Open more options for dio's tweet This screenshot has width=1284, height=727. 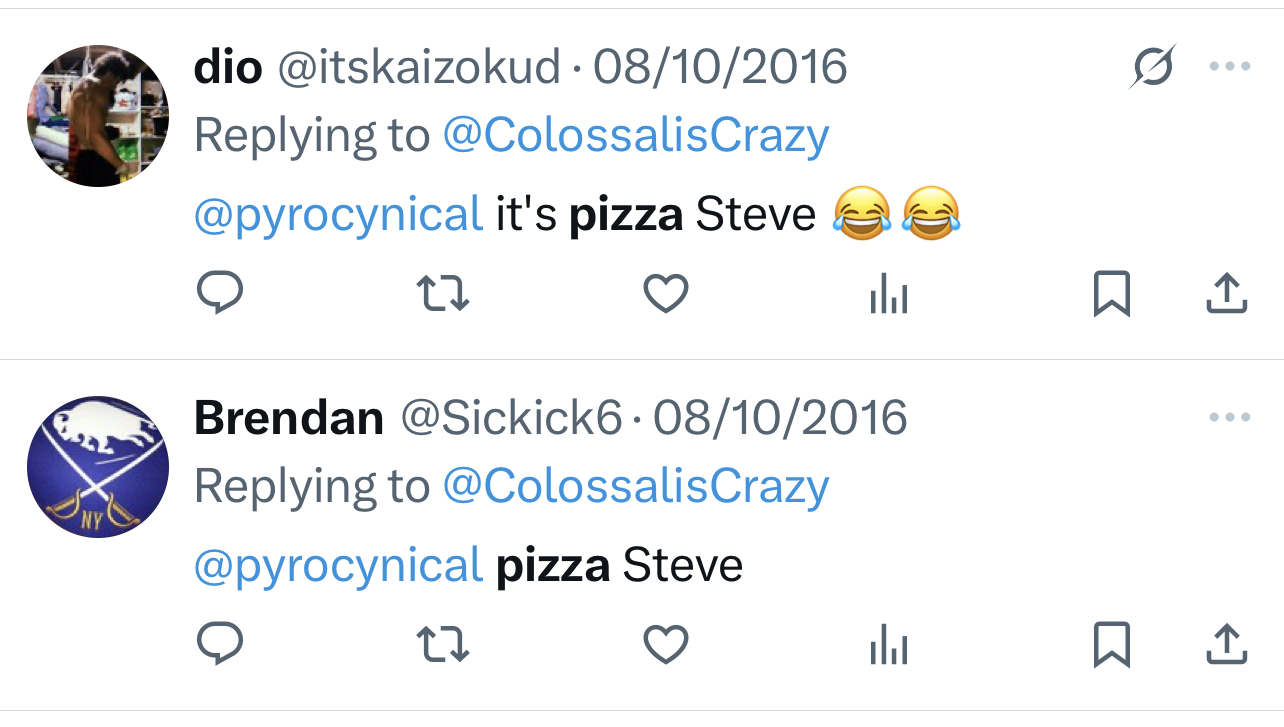tap(1229, 67)
